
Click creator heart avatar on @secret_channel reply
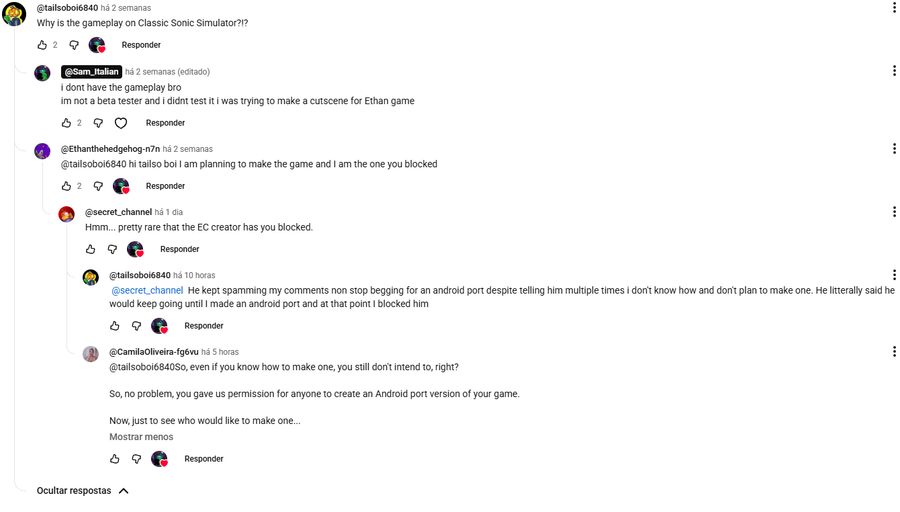tap(135, 249)
